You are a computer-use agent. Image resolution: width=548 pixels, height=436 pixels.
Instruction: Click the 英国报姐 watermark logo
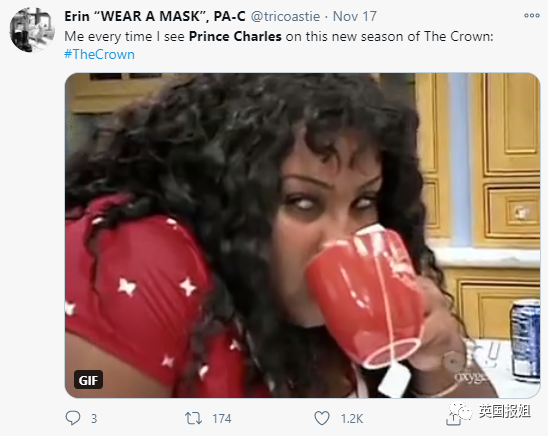(x=490, y=412)
